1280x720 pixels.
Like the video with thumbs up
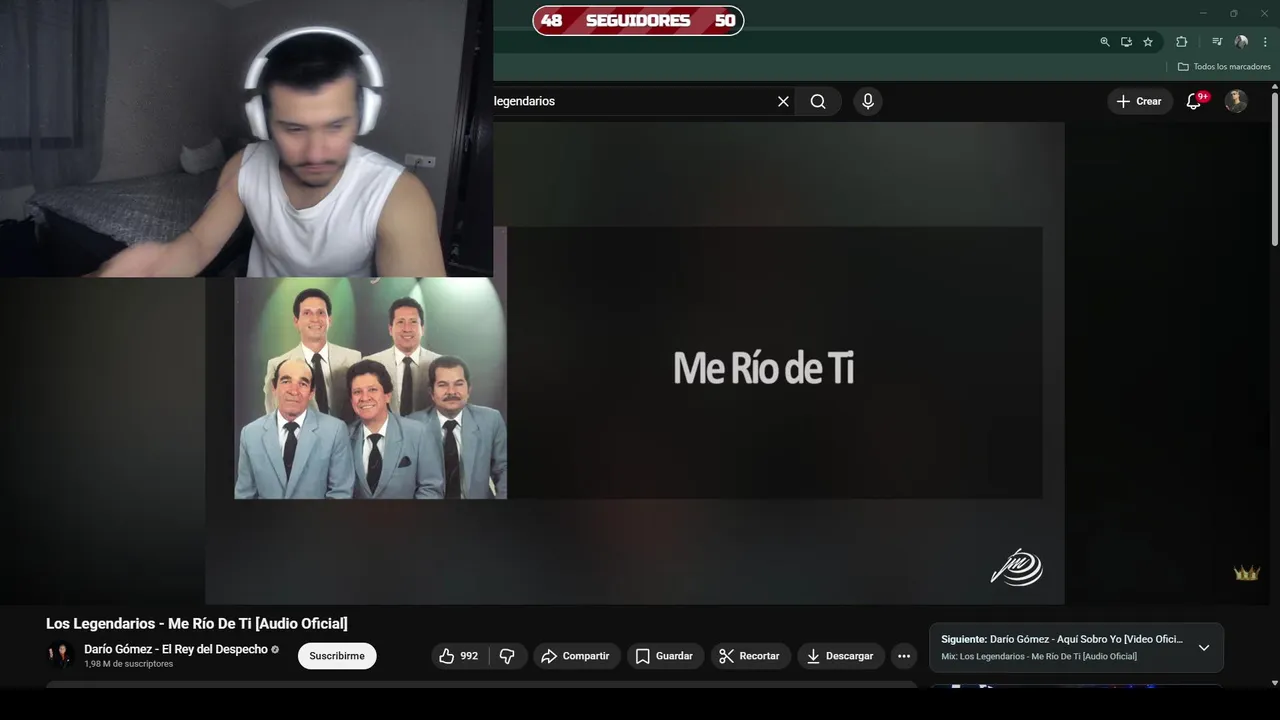tap(459, 656)
